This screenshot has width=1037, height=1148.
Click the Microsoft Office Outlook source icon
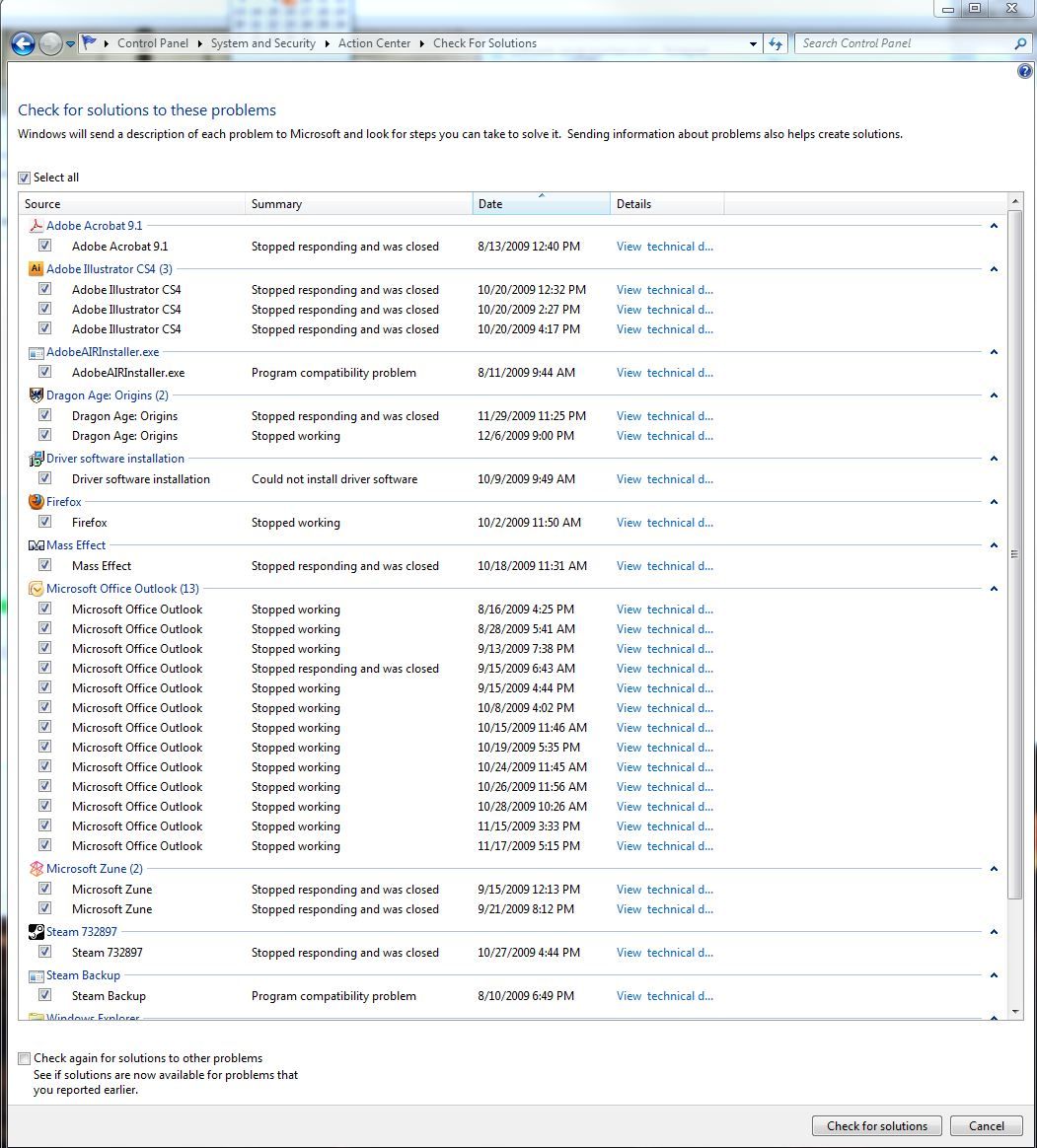[37, 588]
